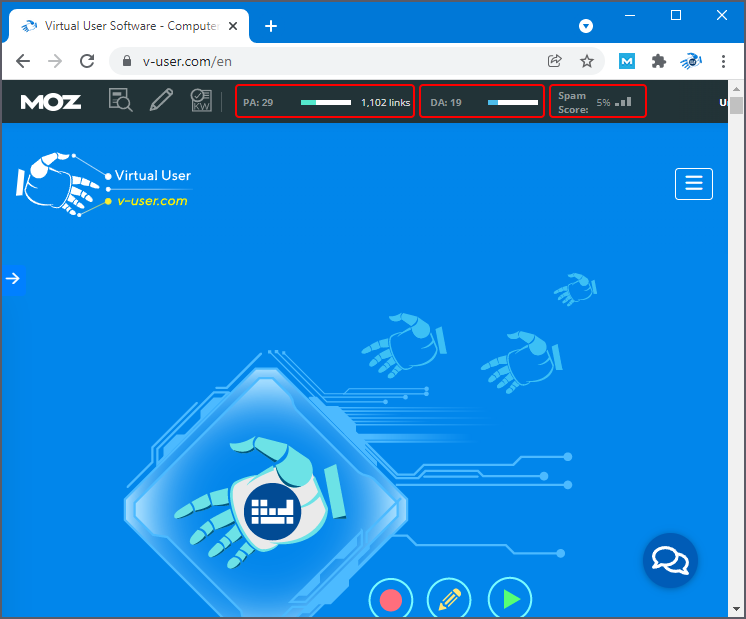The width and height of the screenshot is (746, 619).
Task: Click the MozBar extension icon
Action: (627, 61)
